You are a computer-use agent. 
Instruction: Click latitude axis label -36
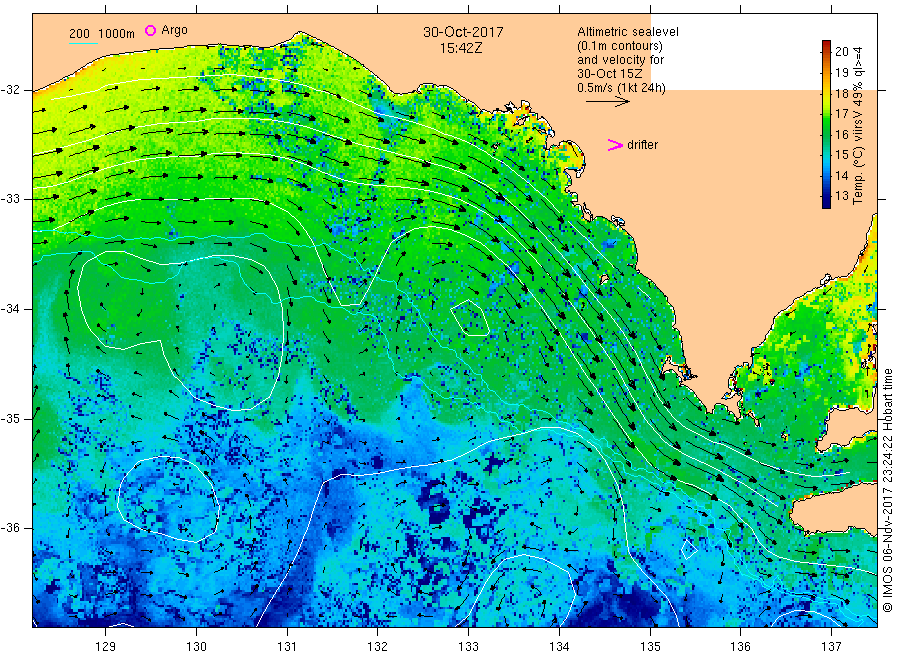click(10, 528)
